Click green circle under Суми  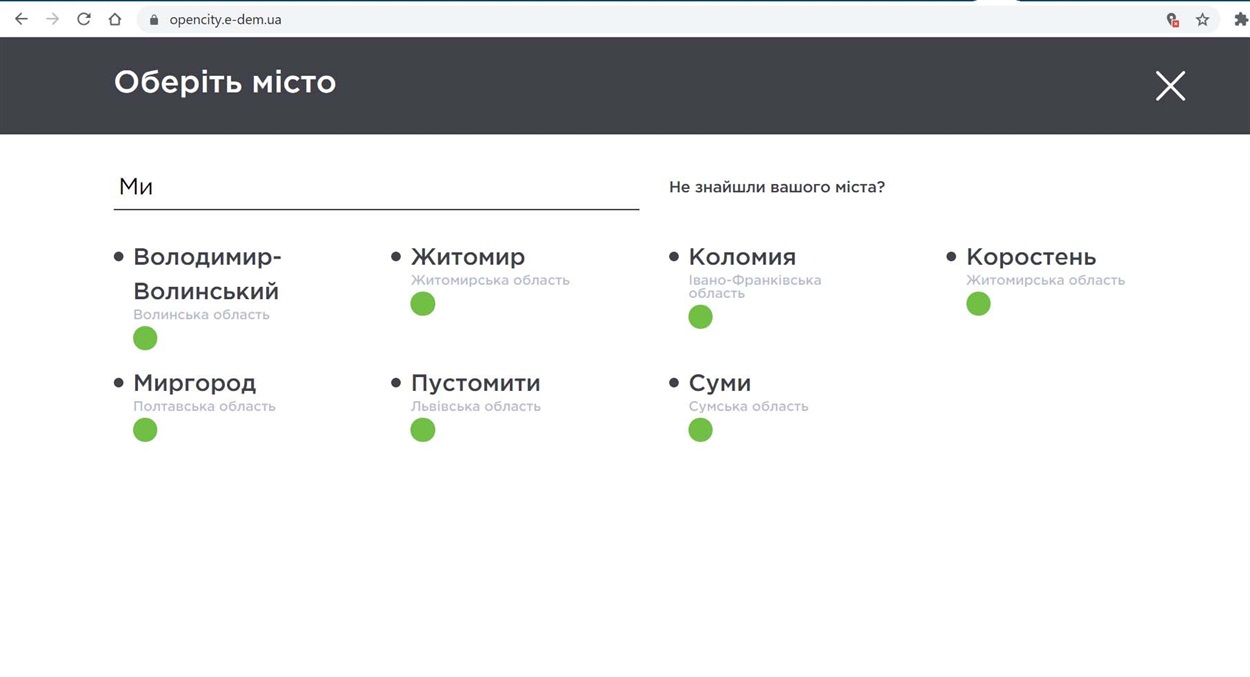coord(700,430)
